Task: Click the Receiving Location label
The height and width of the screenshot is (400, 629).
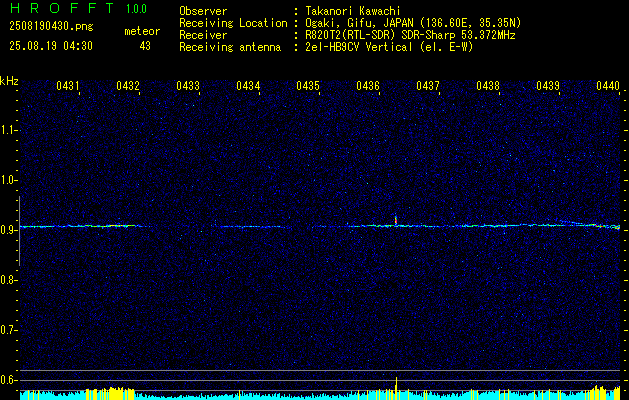Action: pos(233,23)
